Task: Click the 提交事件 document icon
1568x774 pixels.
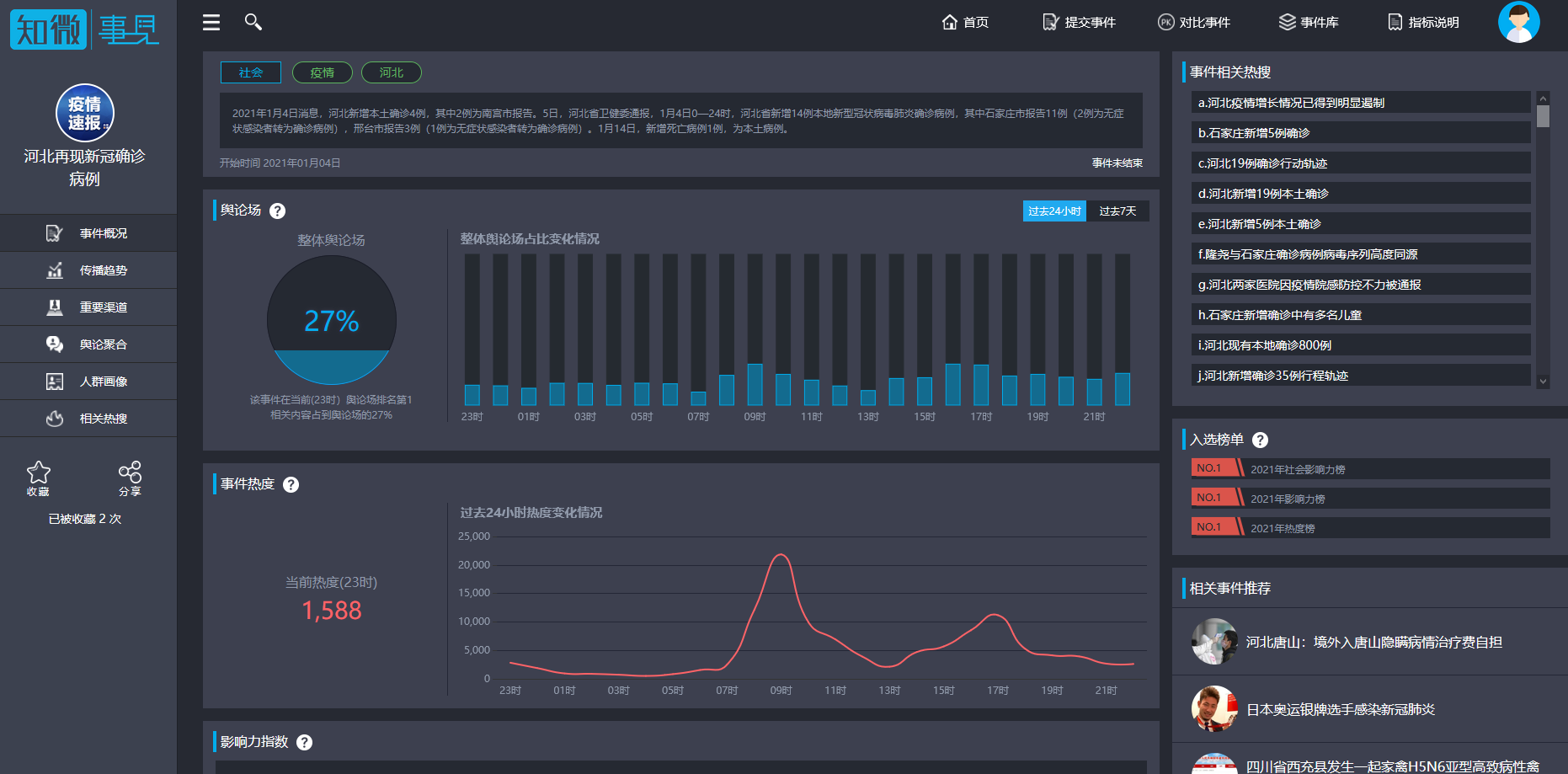Action: [1050, 22]
